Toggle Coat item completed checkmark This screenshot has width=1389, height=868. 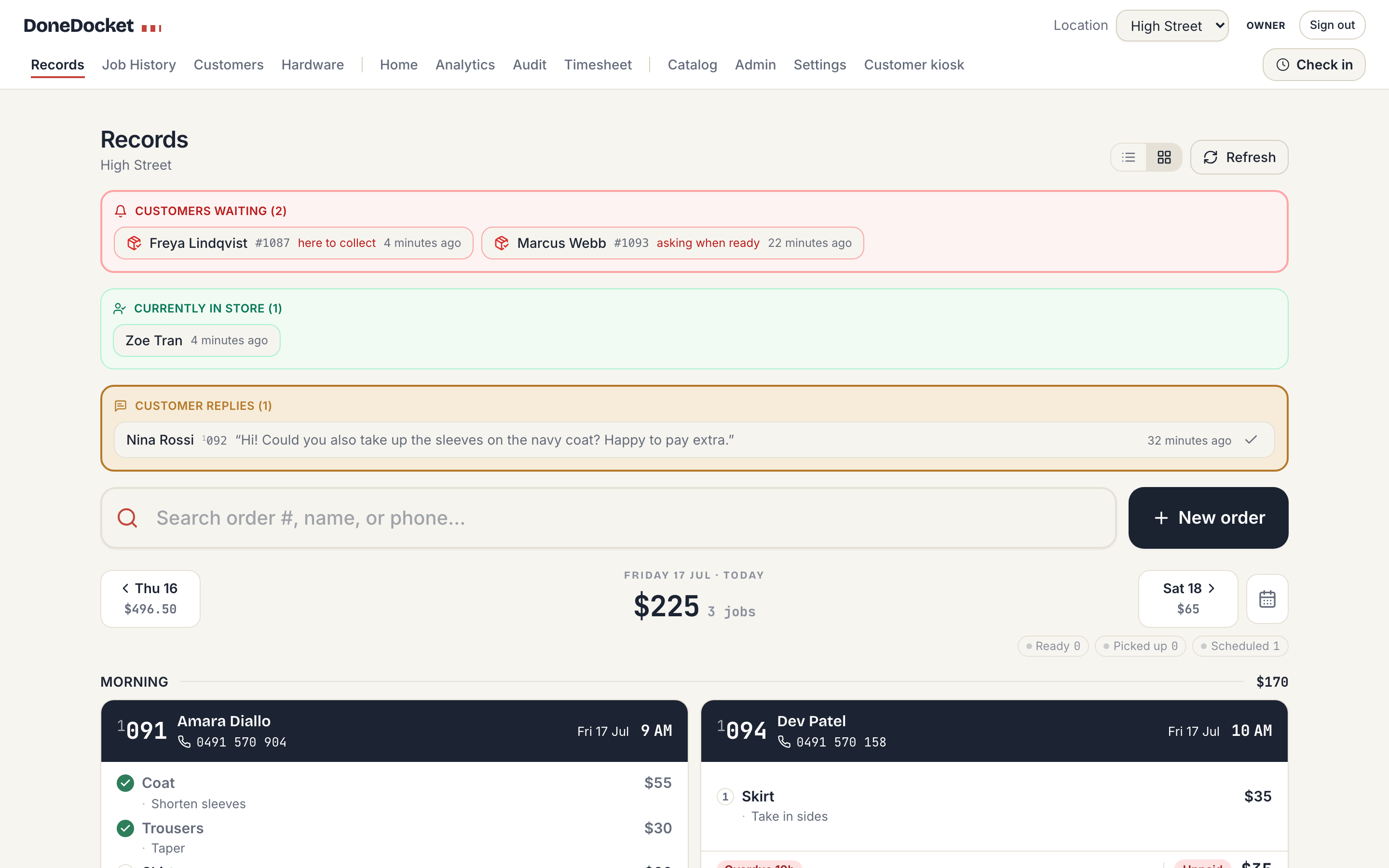(x=125, y=783)
